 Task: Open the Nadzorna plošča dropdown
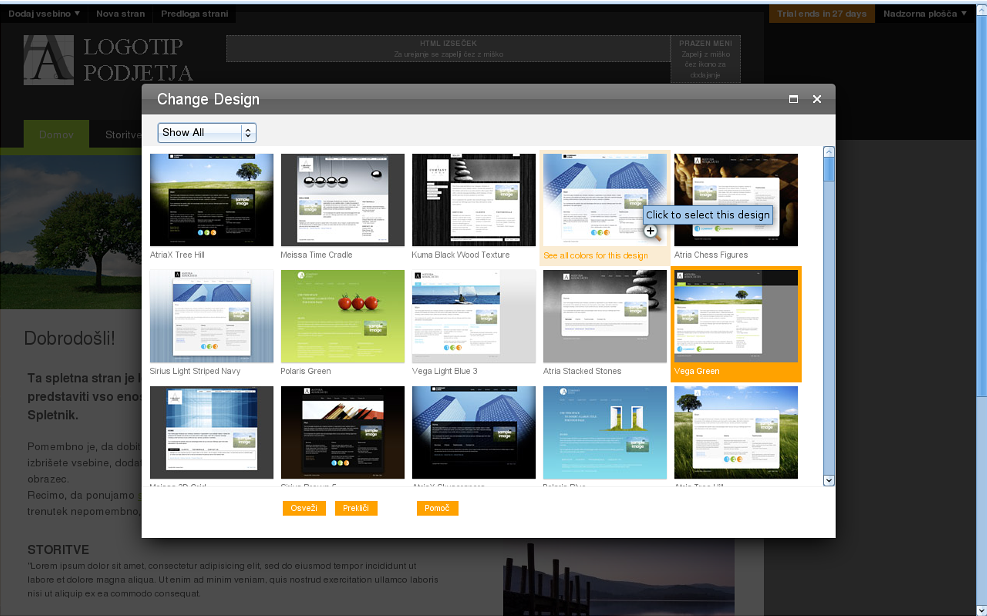[x=925, y=14]
